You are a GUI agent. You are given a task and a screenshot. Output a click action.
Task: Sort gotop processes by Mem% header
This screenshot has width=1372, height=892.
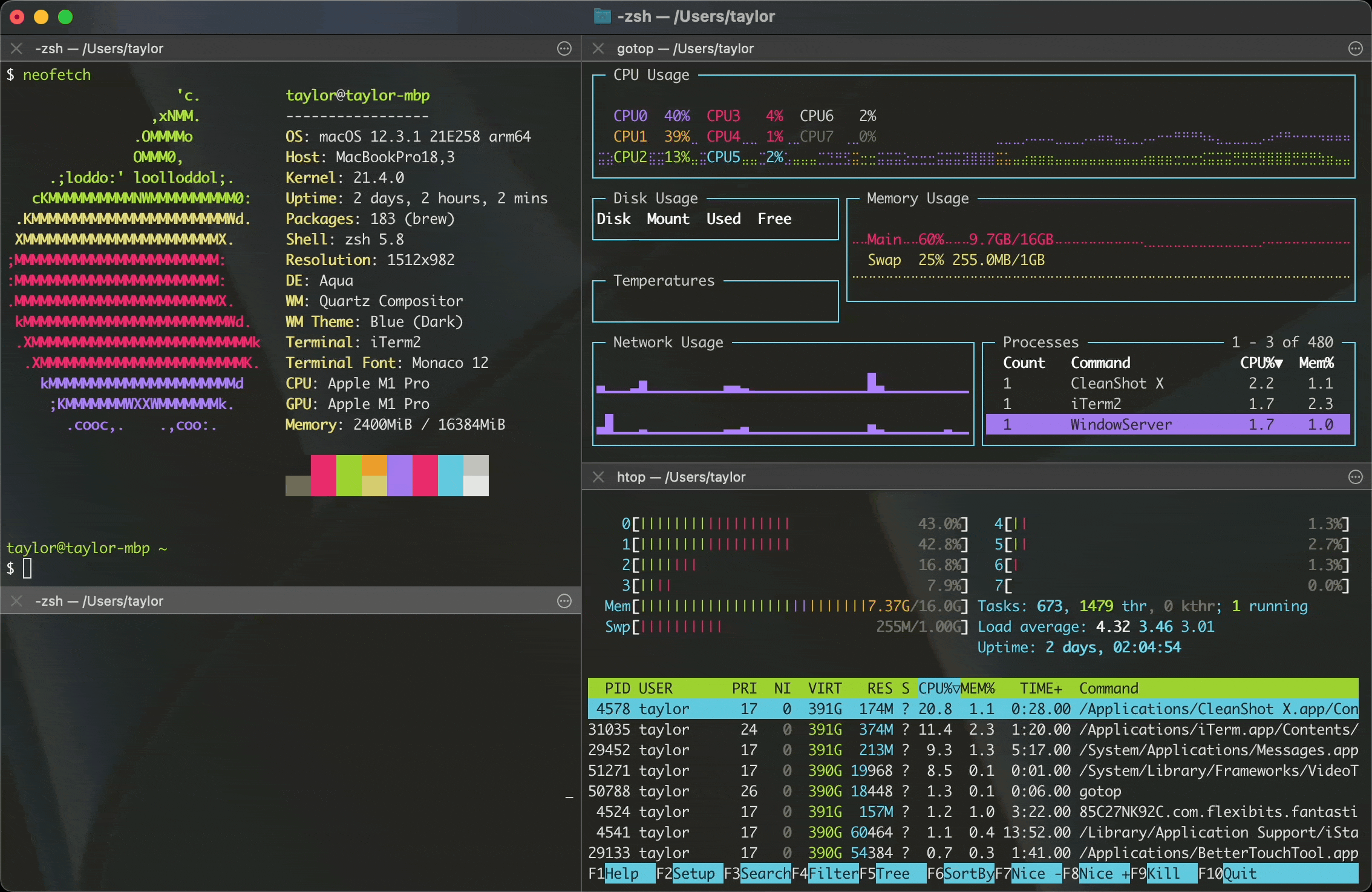(1316, 362)
